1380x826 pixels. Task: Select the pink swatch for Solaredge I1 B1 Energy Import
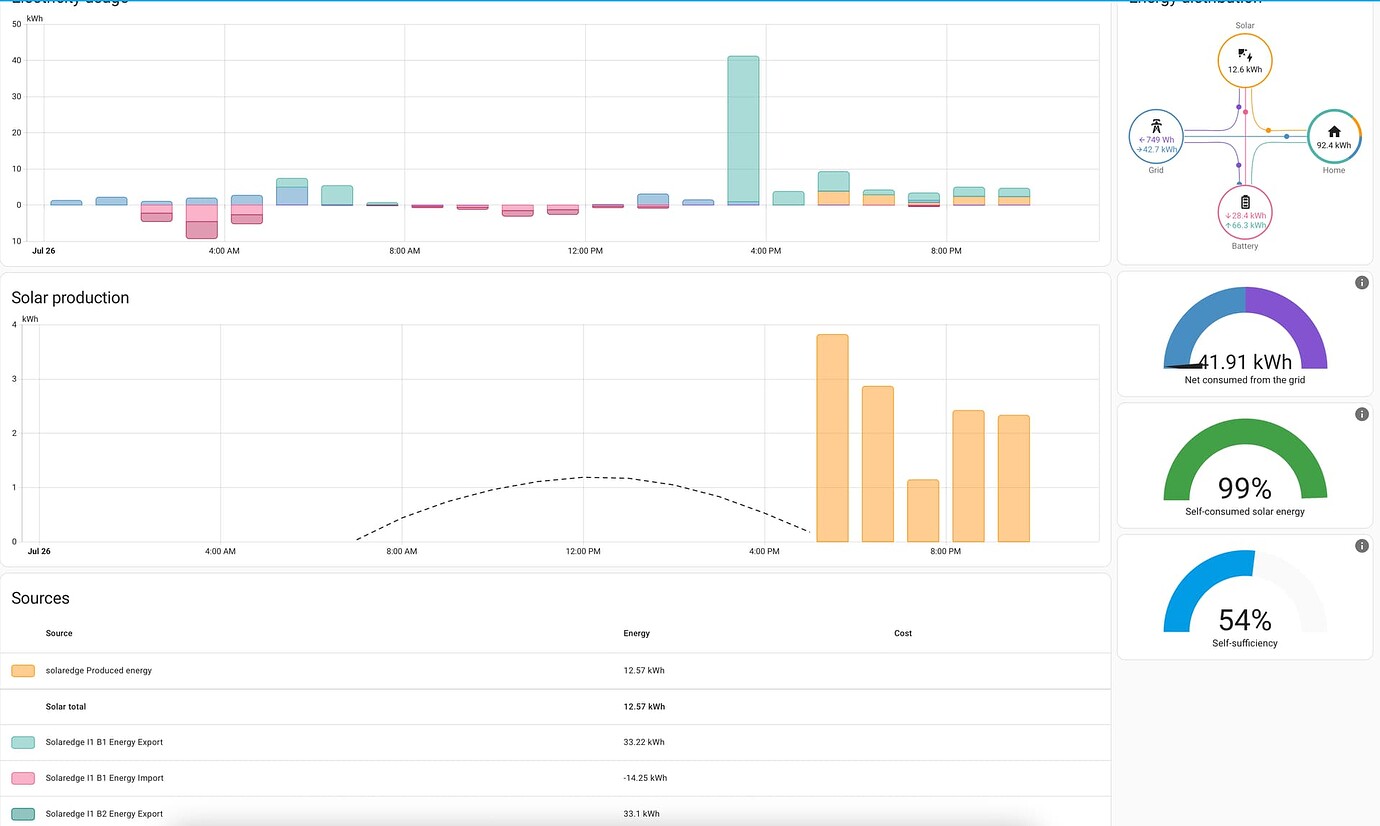pyautogui.click(x=22, y=778)
